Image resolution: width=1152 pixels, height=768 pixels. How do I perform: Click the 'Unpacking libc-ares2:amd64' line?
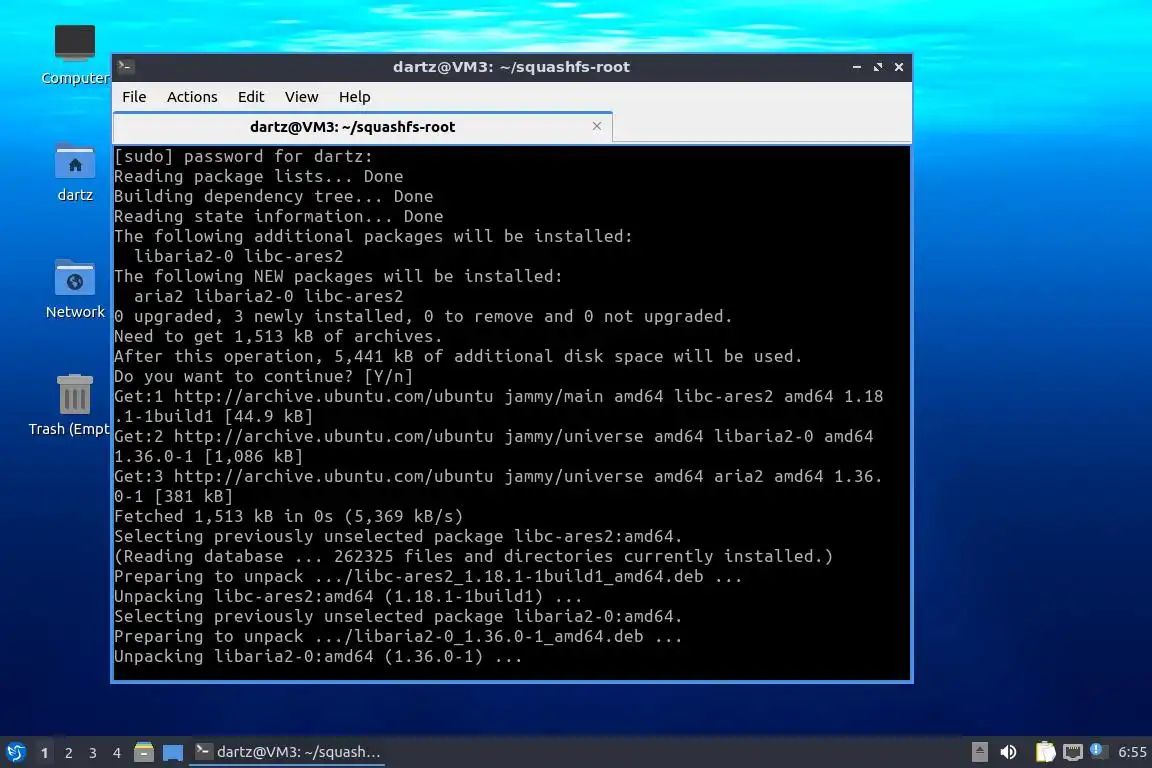(x=348, y=597)
